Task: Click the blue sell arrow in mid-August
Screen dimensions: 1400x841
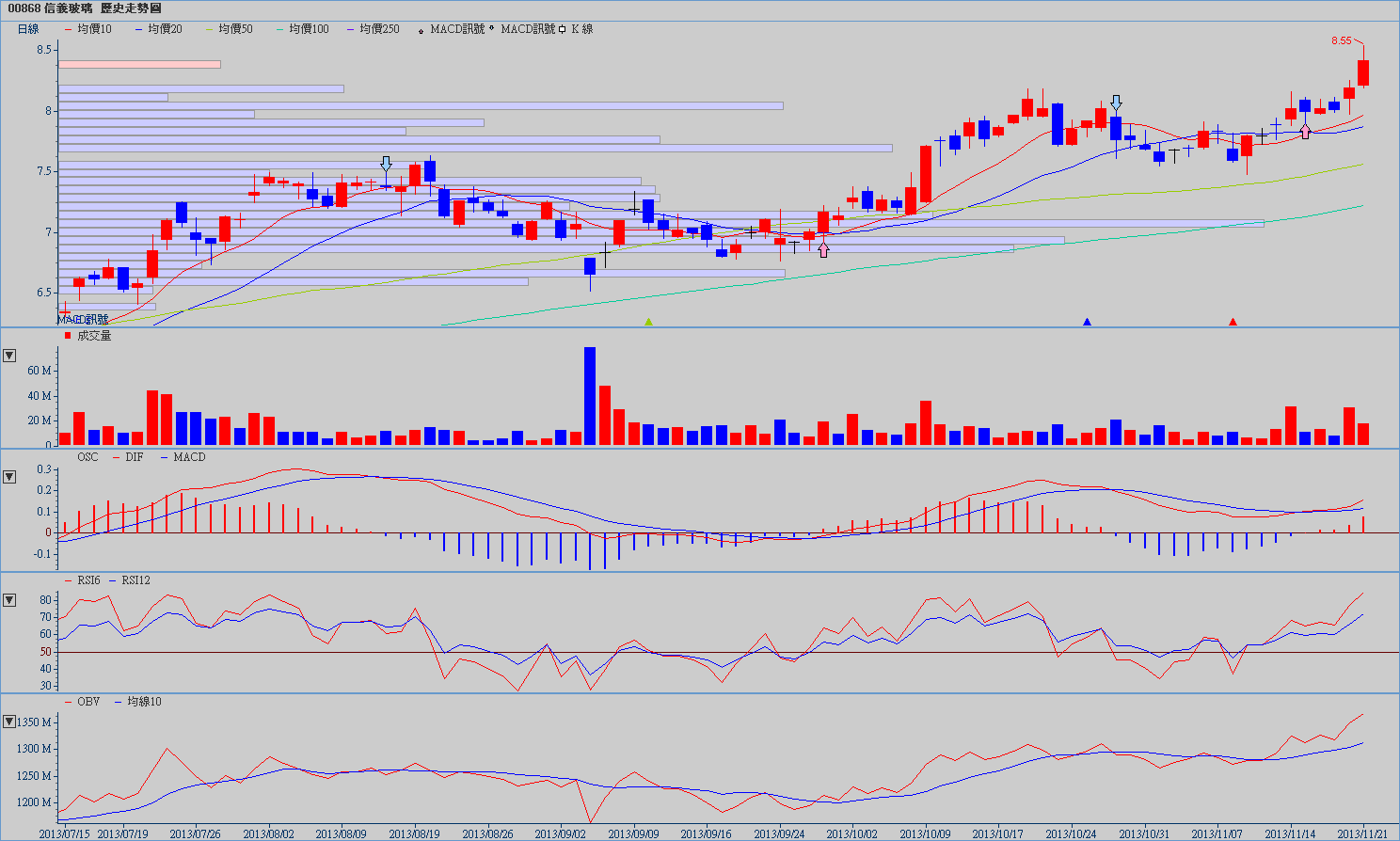Action: pos(386,164)
